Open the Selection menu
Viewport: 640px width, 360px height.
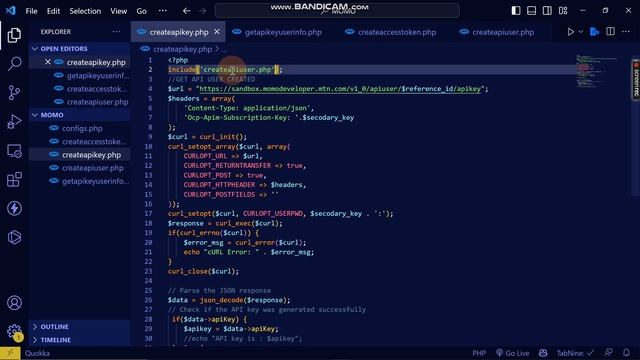[85, 11]
